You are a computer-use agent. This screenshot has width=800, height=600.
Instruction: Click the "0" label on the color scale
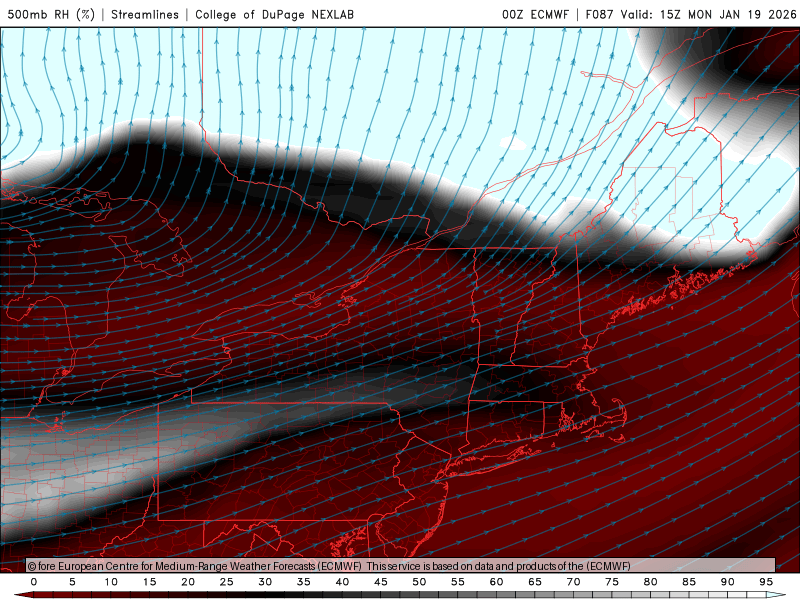(34, 582)
